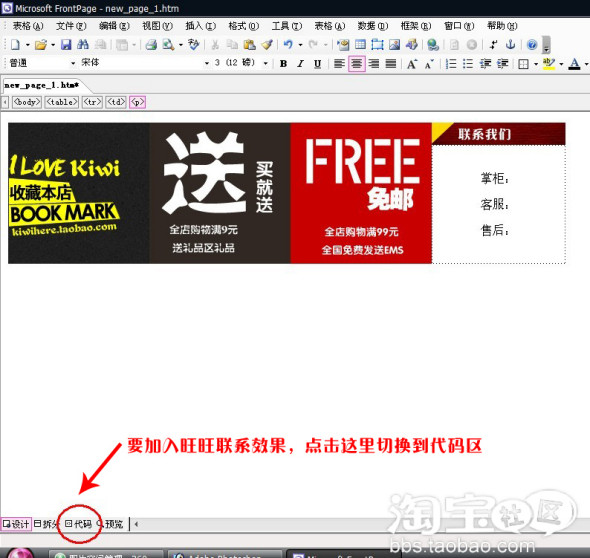Expand the Open file dropdown arrow

(53, 45)
